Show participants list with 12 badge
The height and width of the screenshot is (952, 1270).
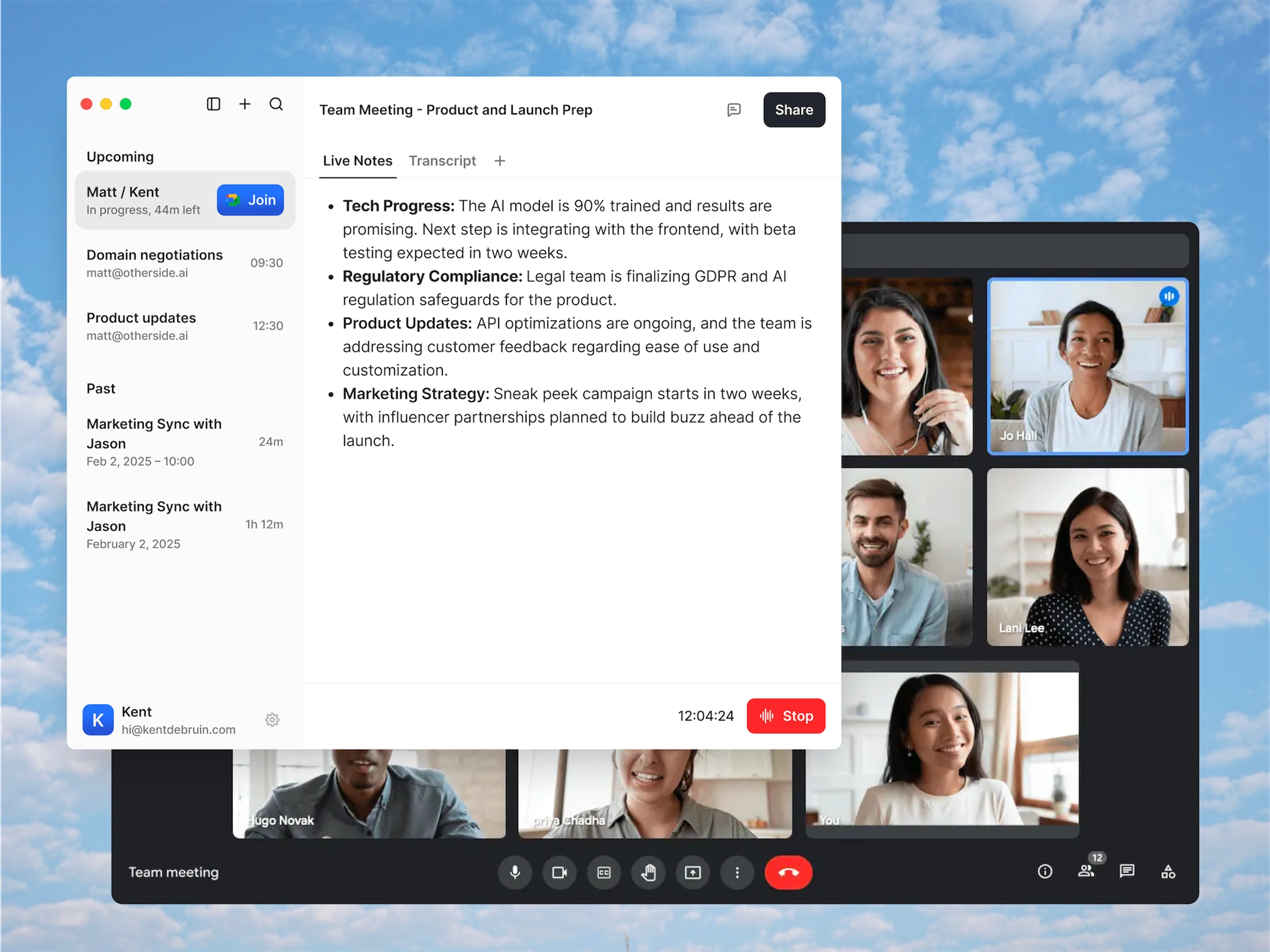point(1086,871)
